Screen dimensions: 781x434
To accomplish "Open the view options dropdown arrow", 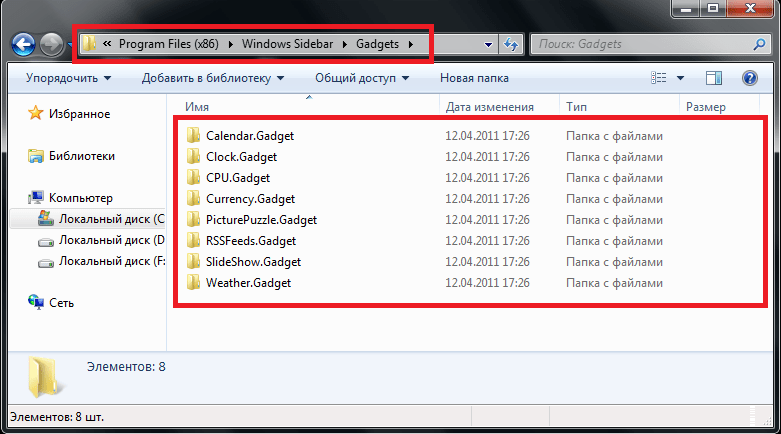I will click(x=680, y=78).
